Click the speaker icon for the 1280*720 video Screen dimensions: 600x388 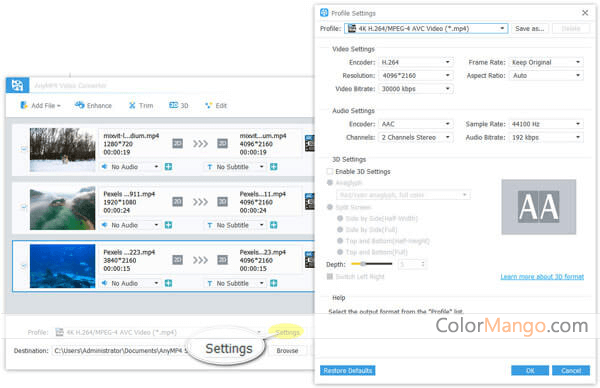coord(104,166)
